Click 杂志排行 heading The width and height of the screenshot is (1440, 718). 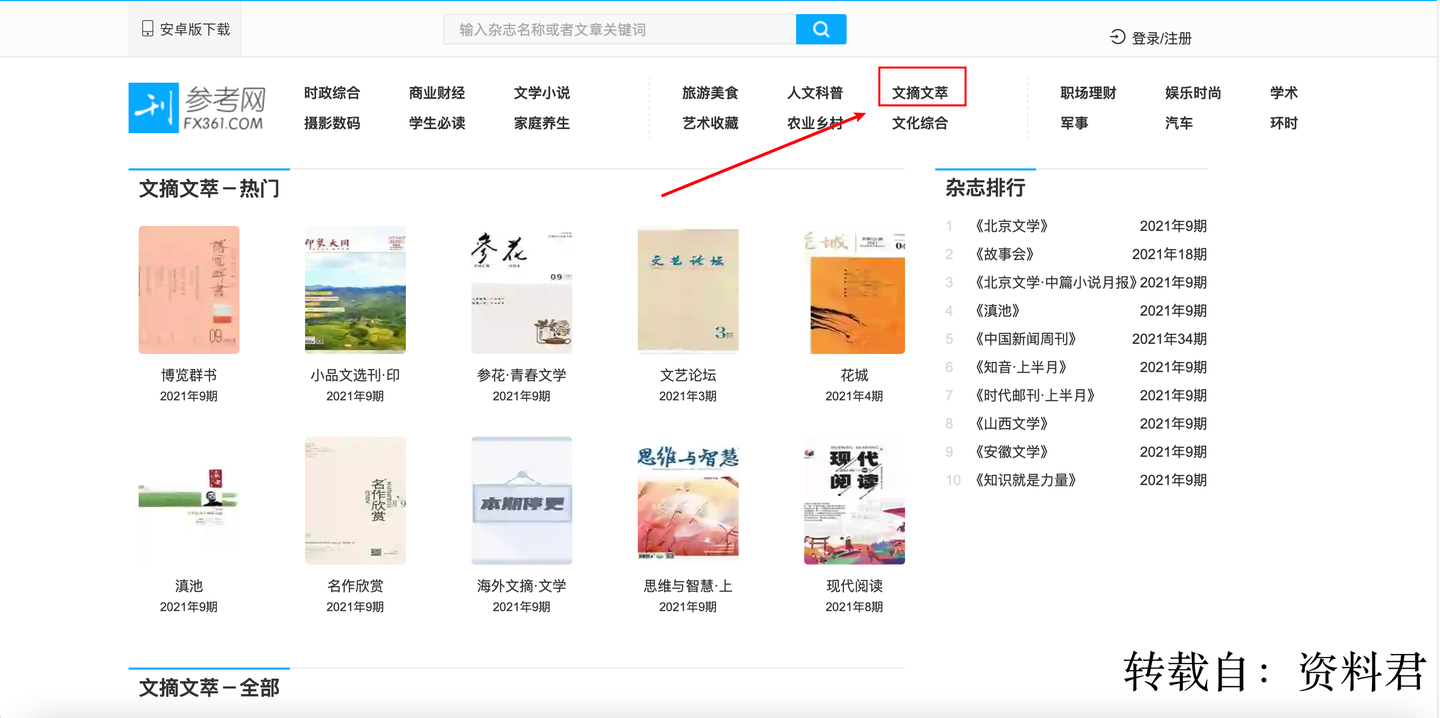pyautogui.click(x=985, y=187)
